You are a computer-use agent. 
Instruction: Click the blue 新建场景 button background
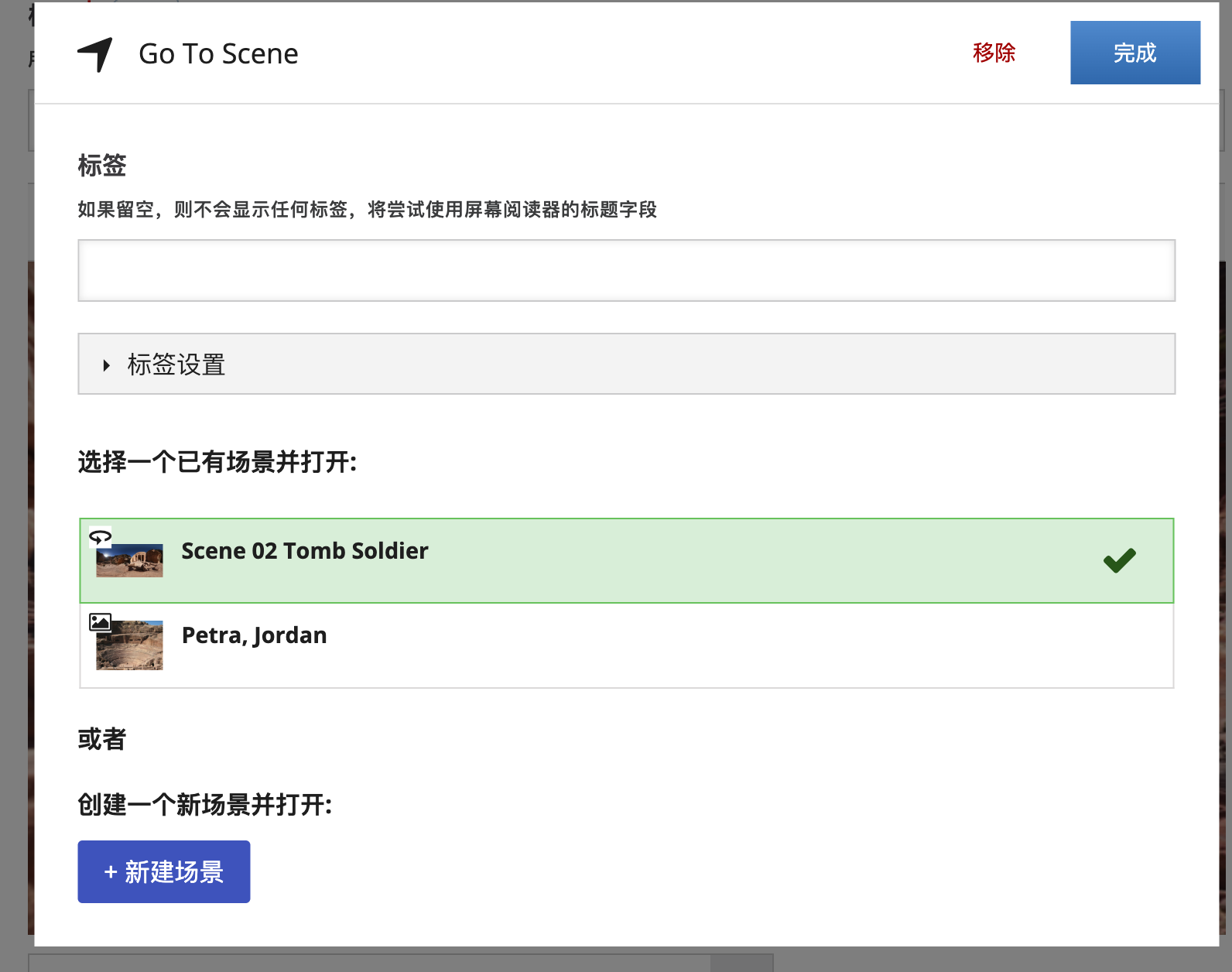(163, 871)
